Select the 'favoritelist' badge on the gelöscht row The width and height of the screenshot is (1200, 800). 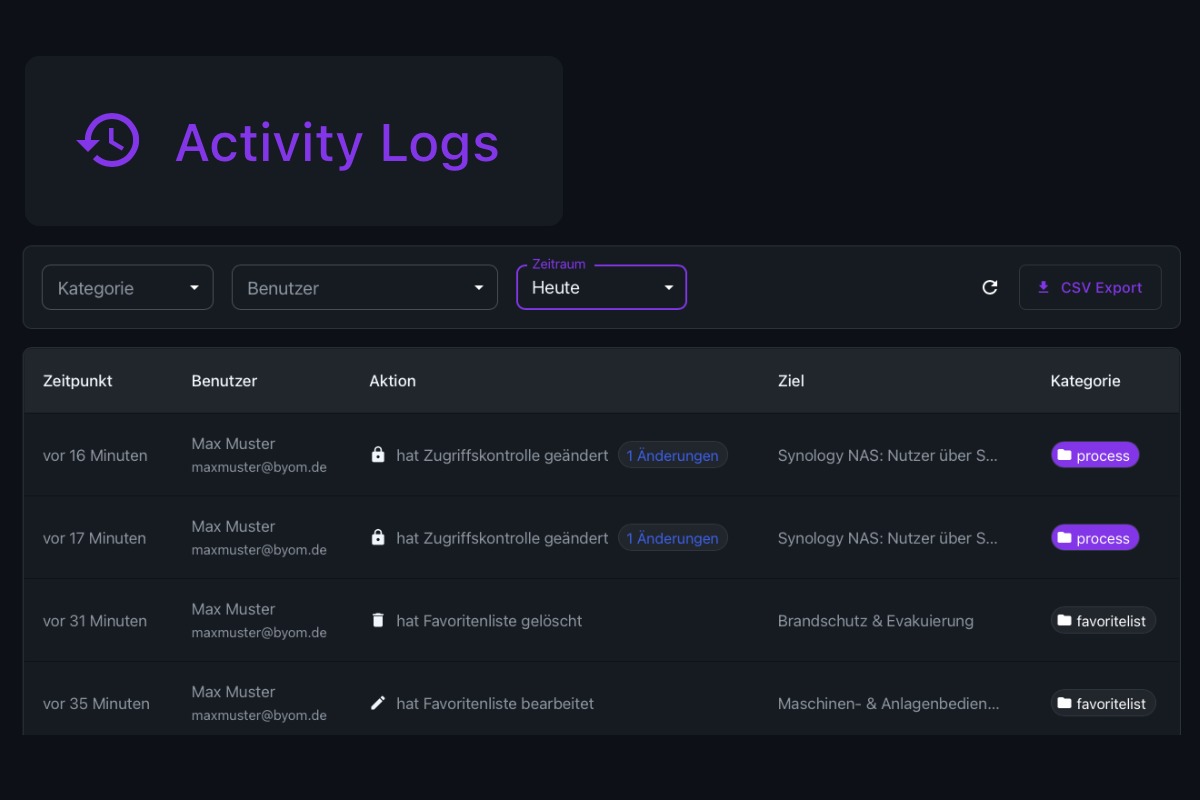(1103, 620)
